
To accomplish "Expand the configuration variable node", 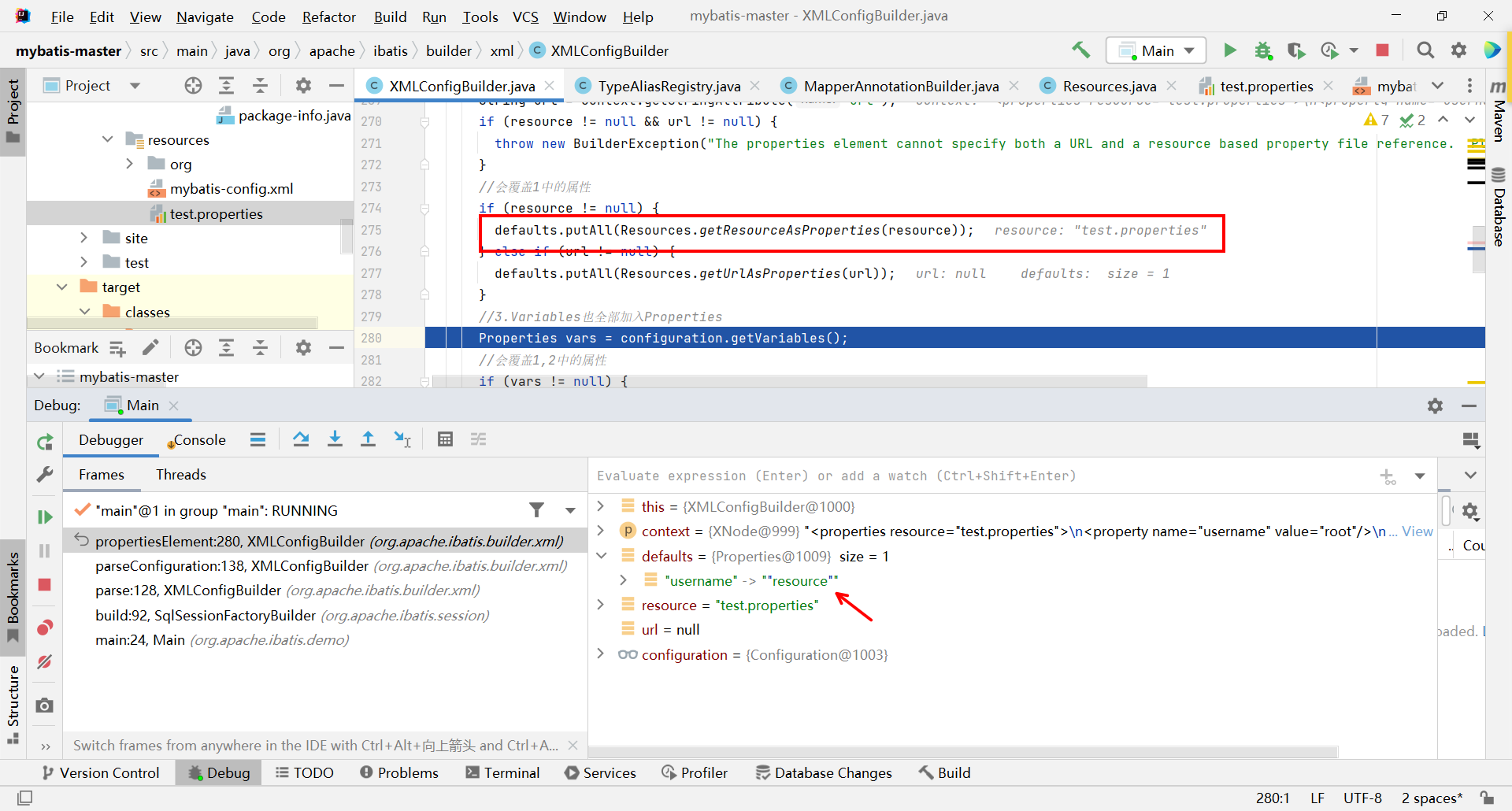I will (600, 654).
